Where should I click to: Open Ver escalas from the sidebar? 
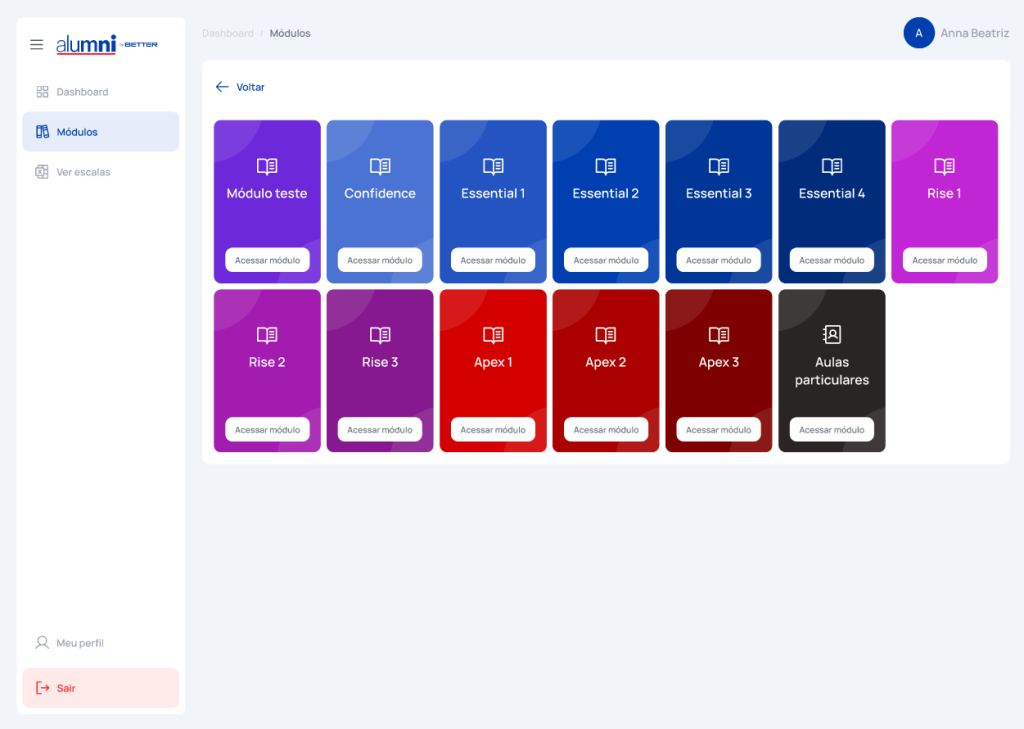coord(83,172)
